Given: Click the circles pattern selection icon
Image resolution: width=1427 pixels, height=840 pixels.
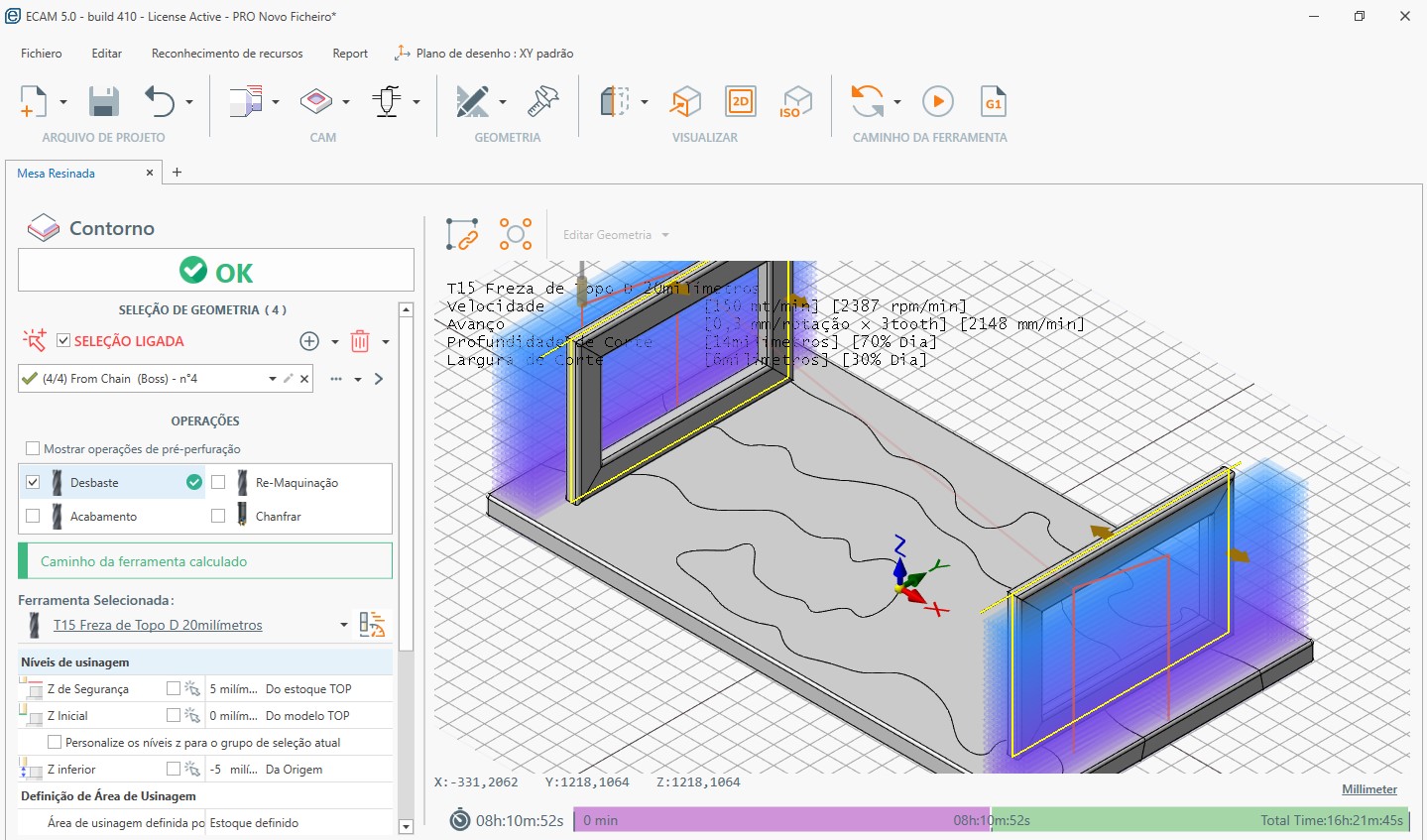Looking at the screenshot, I should [x=516, y=235].
